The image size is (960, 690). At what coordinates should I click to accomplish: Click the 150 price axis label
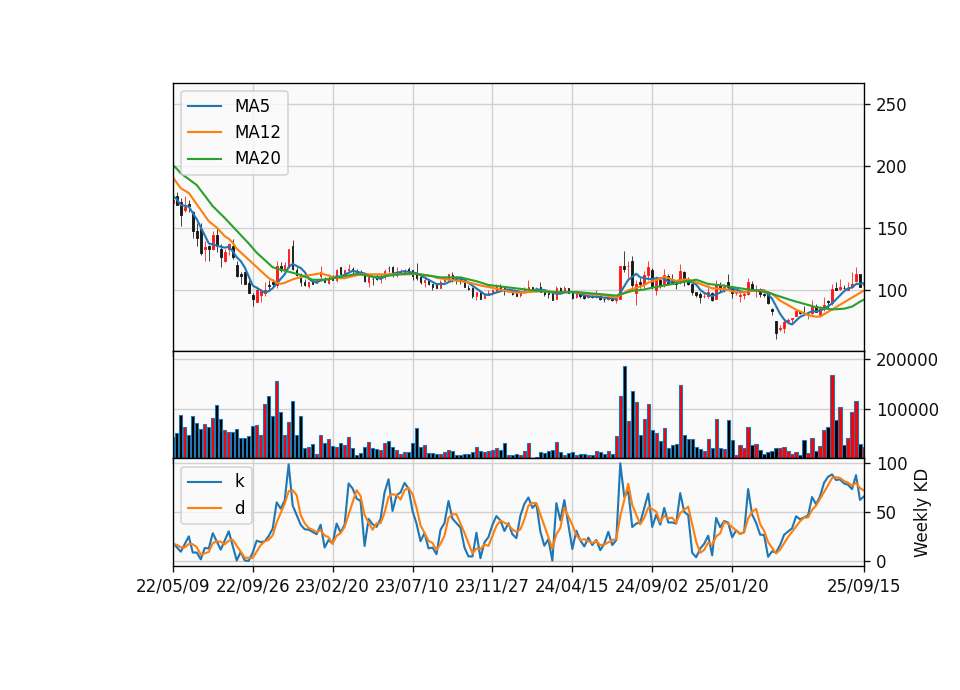coord(891,229)
